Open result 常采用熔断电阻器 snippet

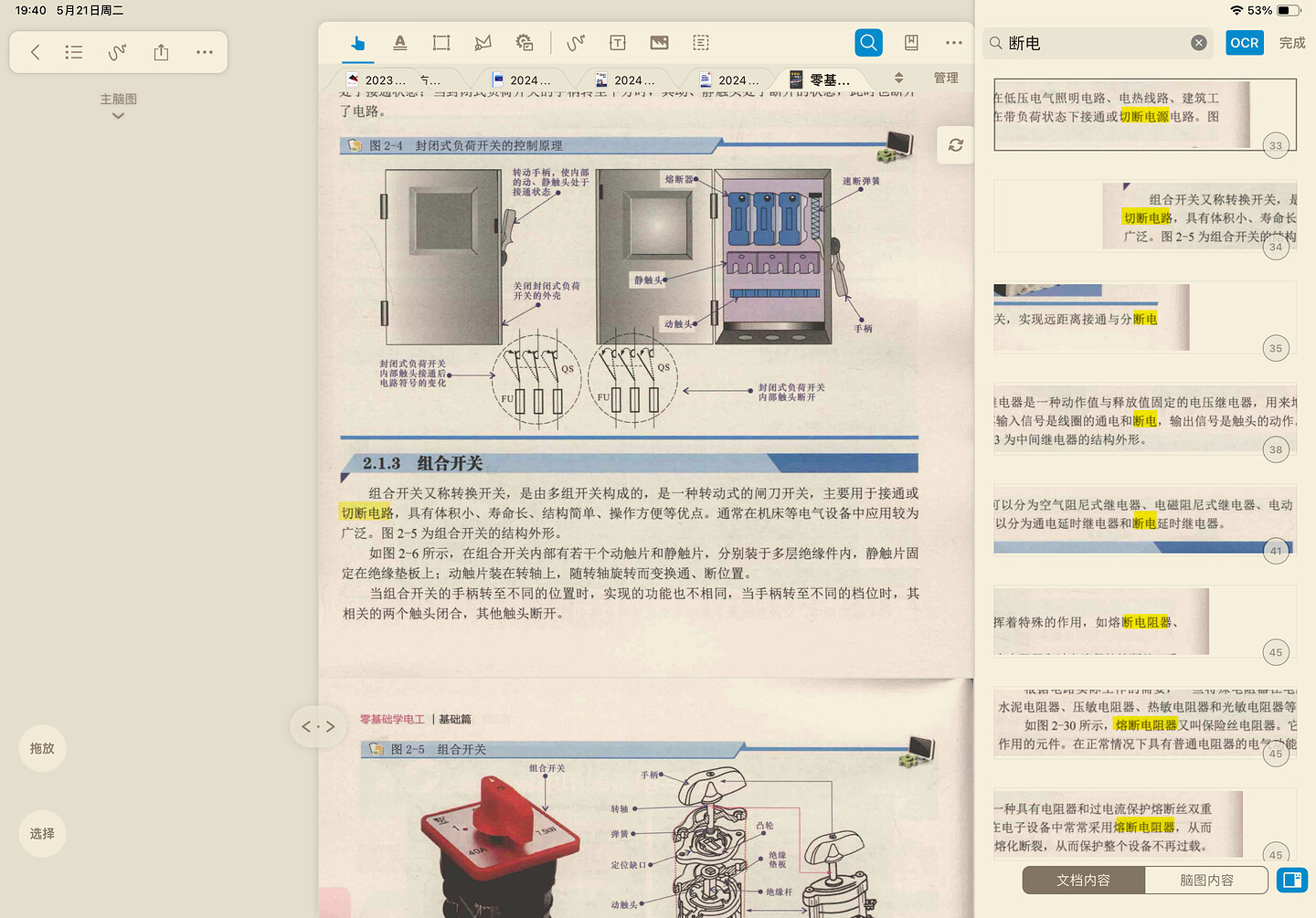[1145, 825]
